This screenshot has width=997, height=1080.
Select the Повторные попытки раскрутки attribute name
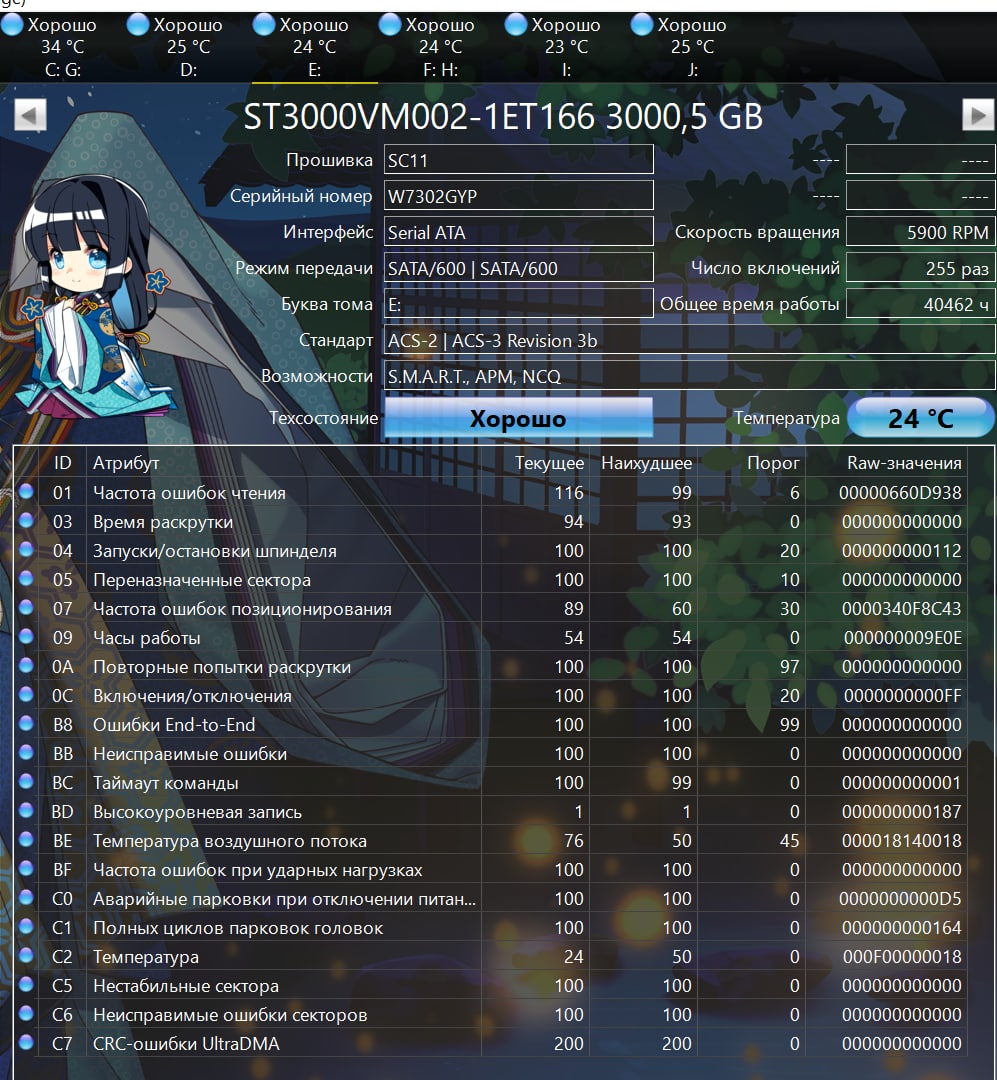point(222,667)
